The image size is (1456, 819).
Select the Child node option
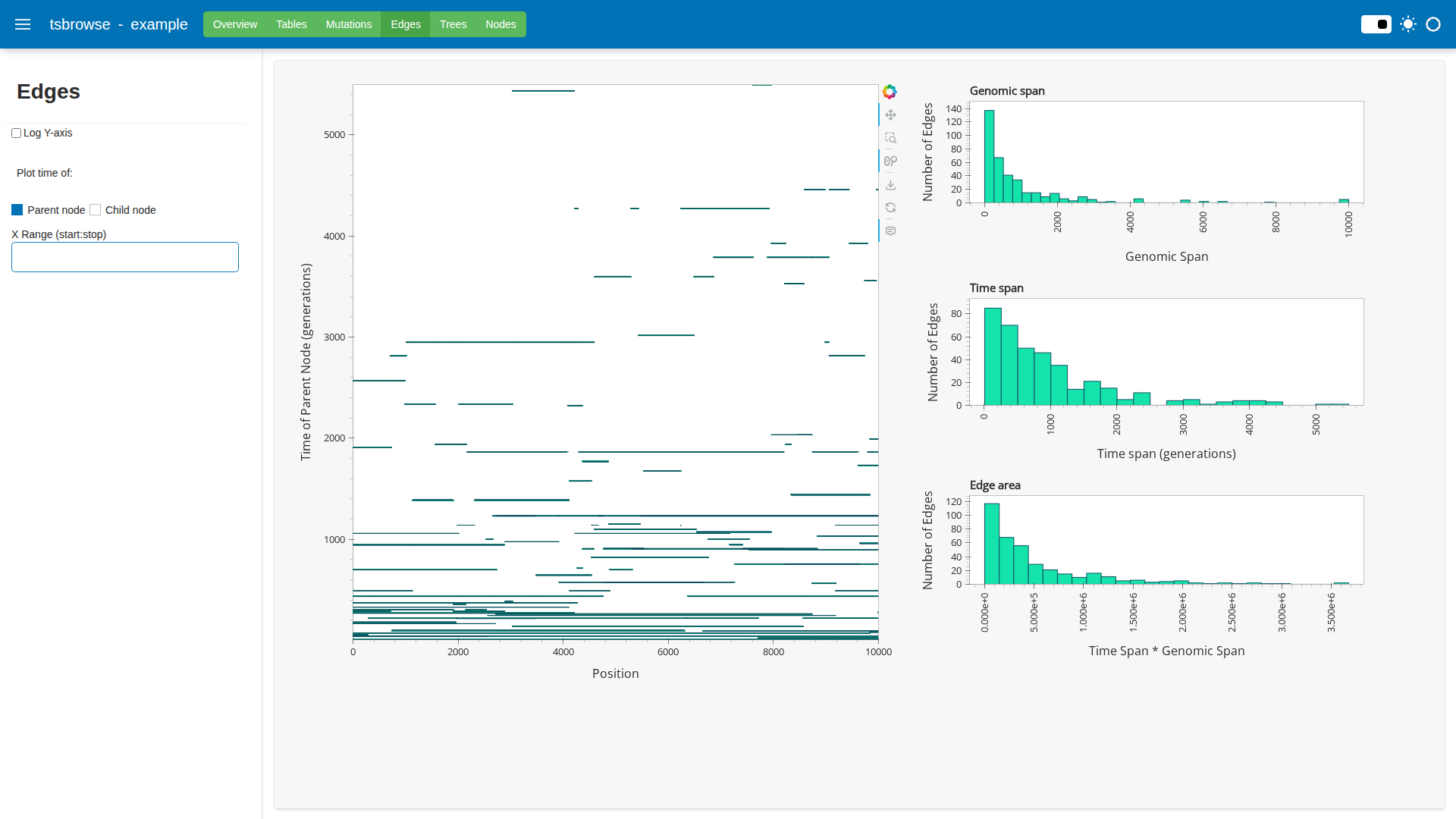[x=96, y=210]
